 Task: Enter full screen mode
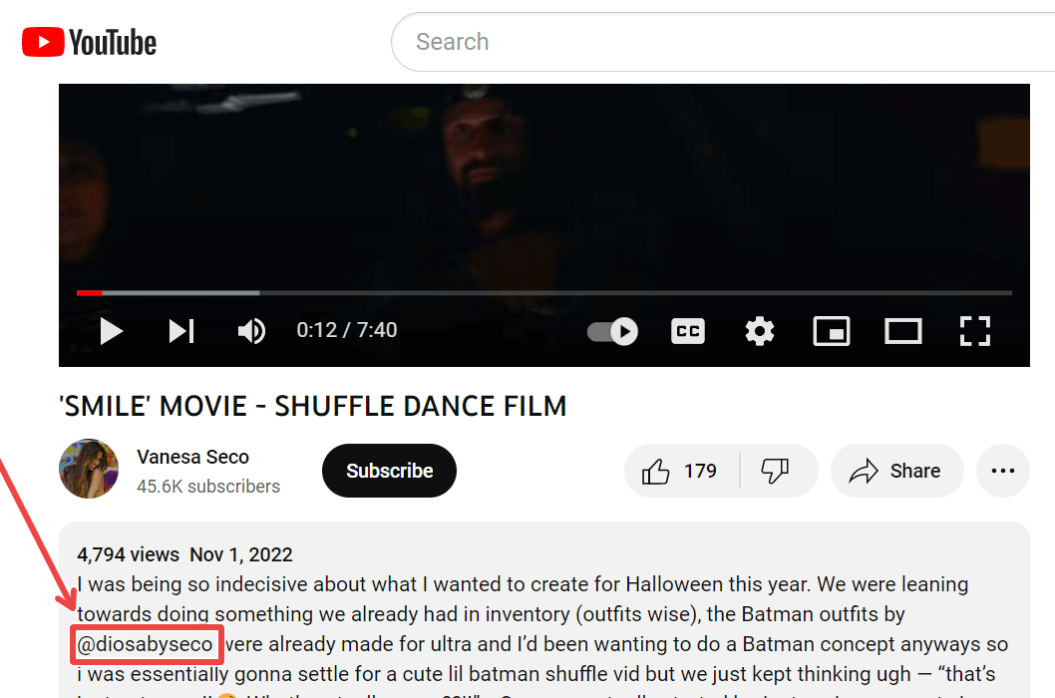pyautogui.click(x=974, y=331)
